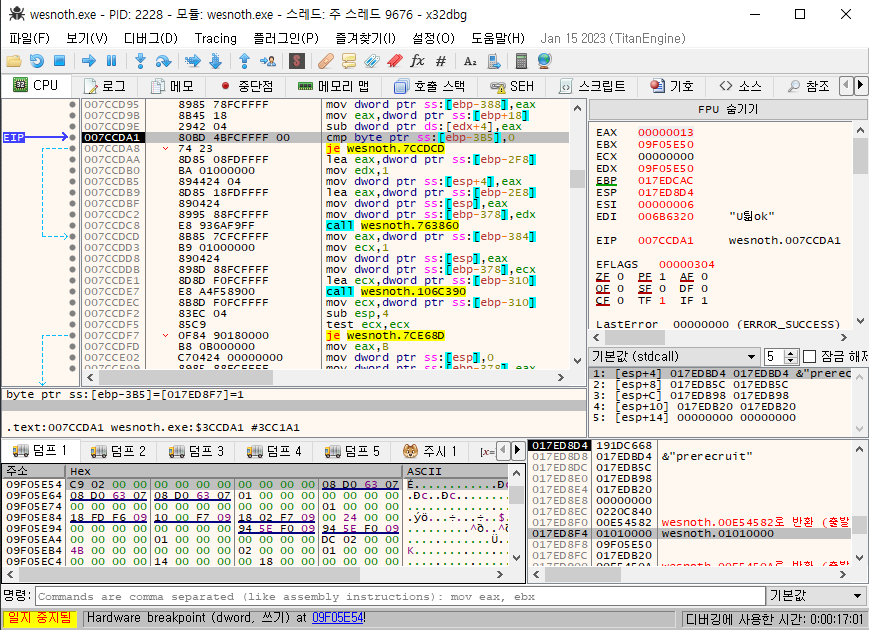Open the calculator icon
This screenshot has height=630, width=869.
coord(521,61)
